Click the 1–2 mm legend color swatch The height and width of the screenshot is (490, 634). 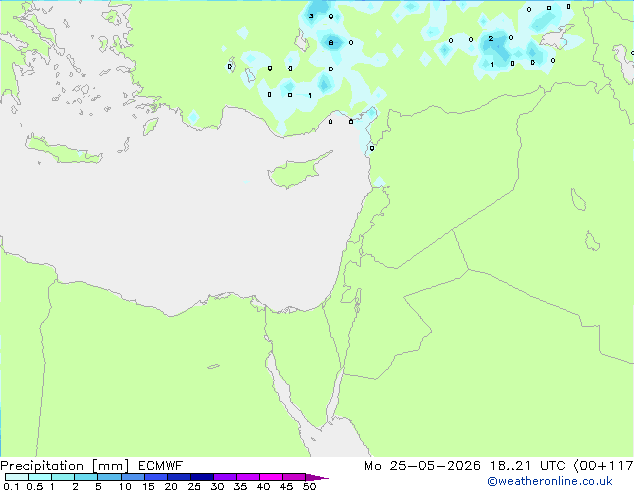coord(63,477)
